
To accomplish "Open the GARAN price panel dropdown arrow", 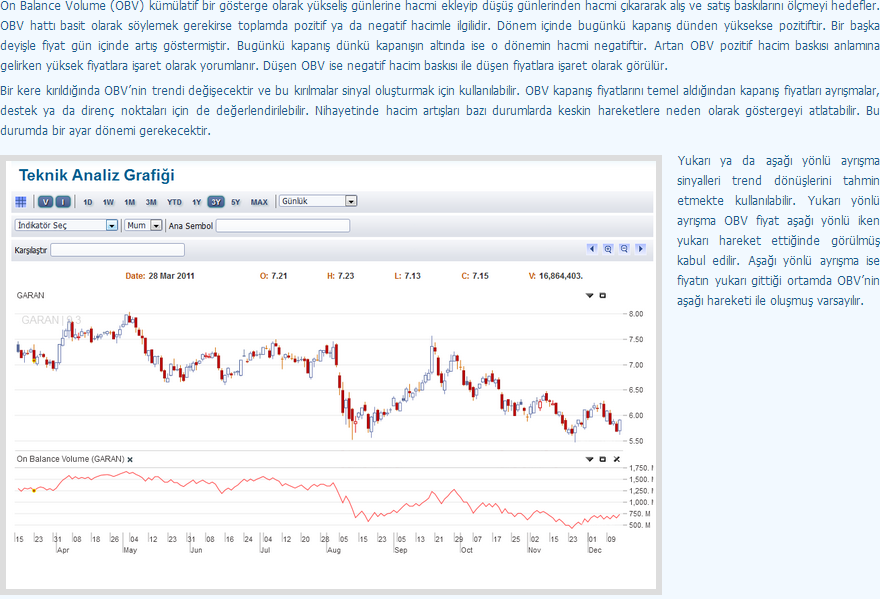I will click(x=589, y=295).
